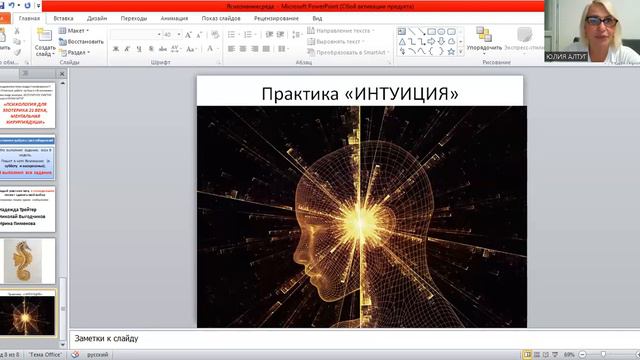Open the Переходы tab
Screen dimensions: 640x360
coord(133,18)
